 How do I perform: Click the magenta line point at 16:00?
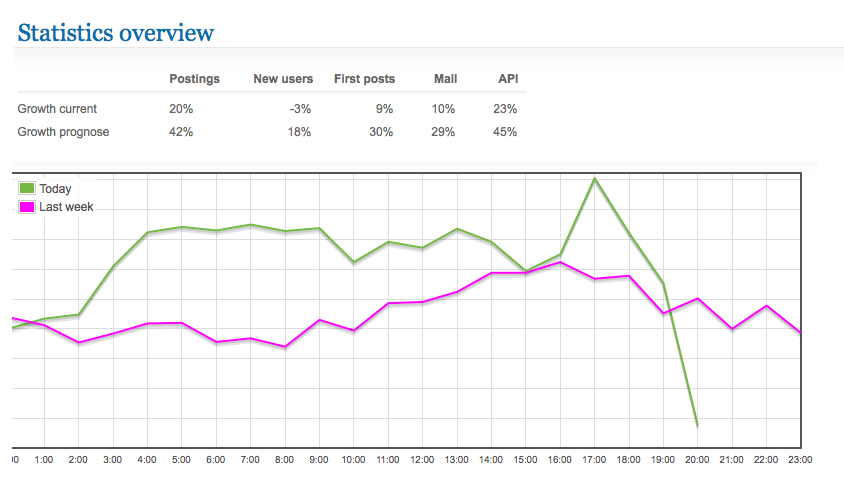pos(561,262)
